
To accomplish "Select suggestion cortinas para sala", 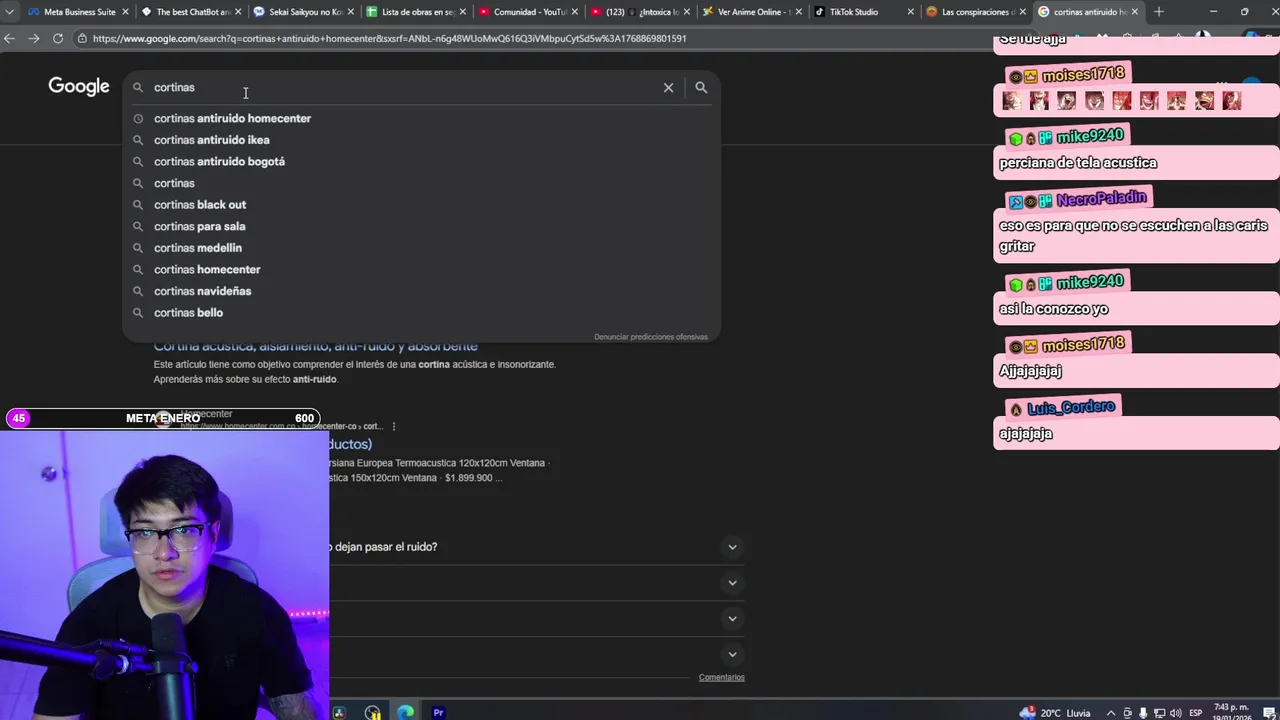I will click(421, 226).
